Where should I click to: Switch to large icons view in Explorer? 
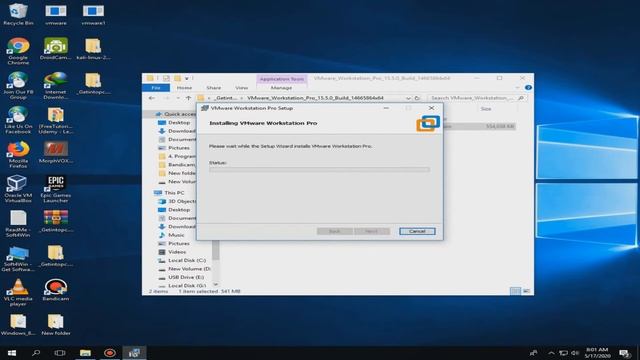point(526,291)
